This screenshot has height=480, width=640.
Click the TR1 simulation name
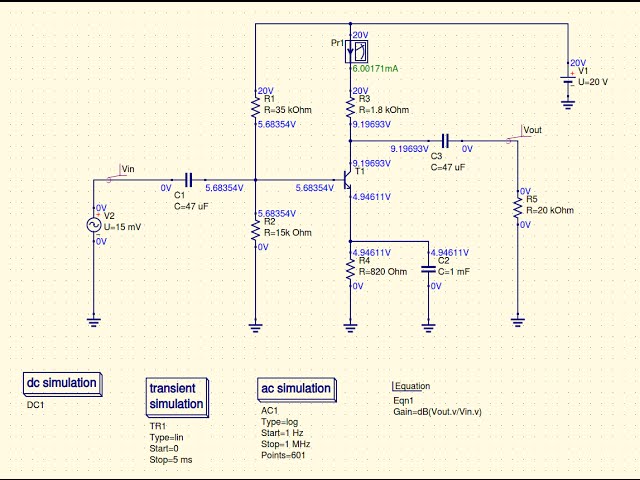click(x=158, y=426)
